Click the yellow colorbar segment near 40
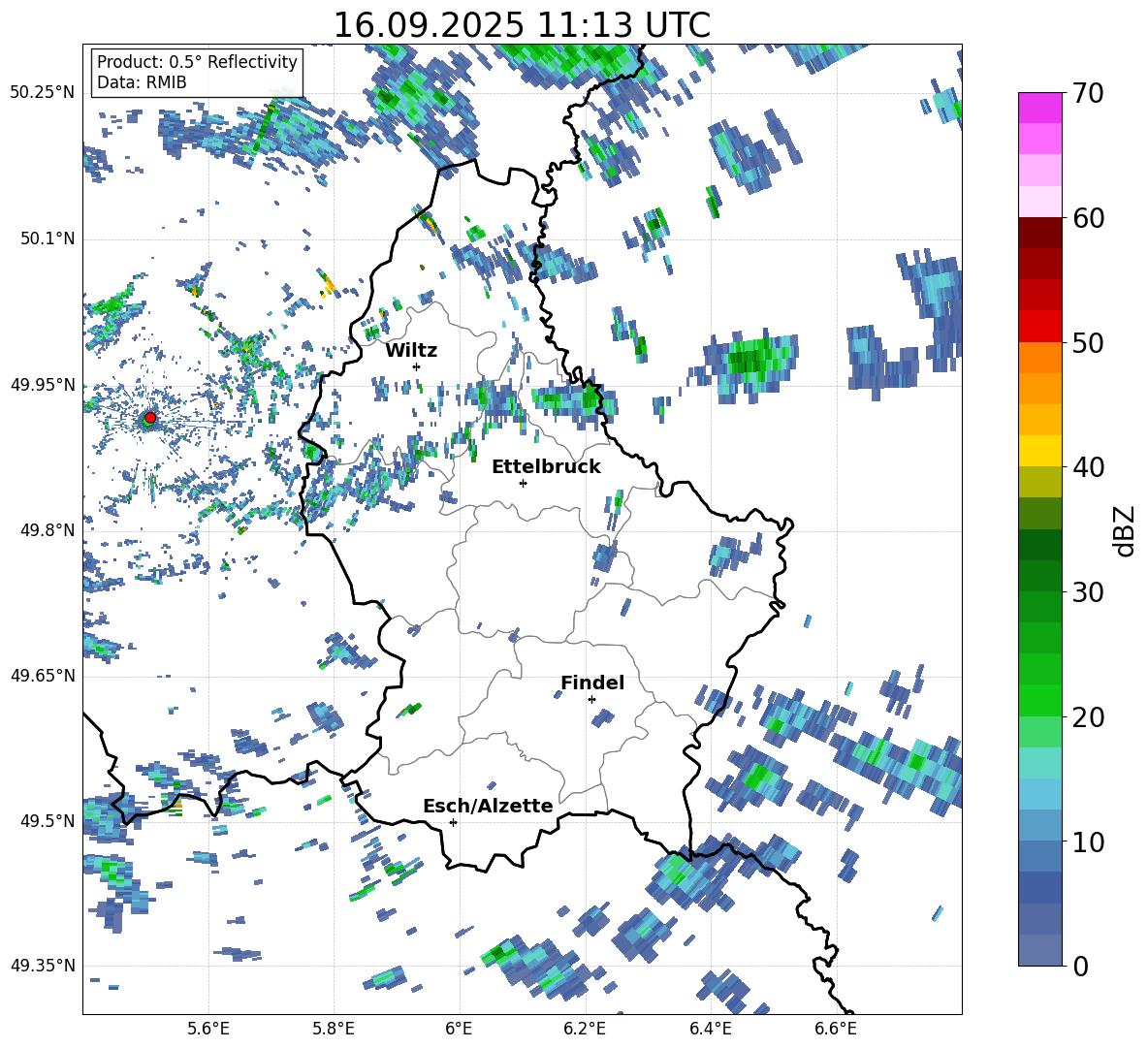The image size is (1148, 1048). point(1039,451)
